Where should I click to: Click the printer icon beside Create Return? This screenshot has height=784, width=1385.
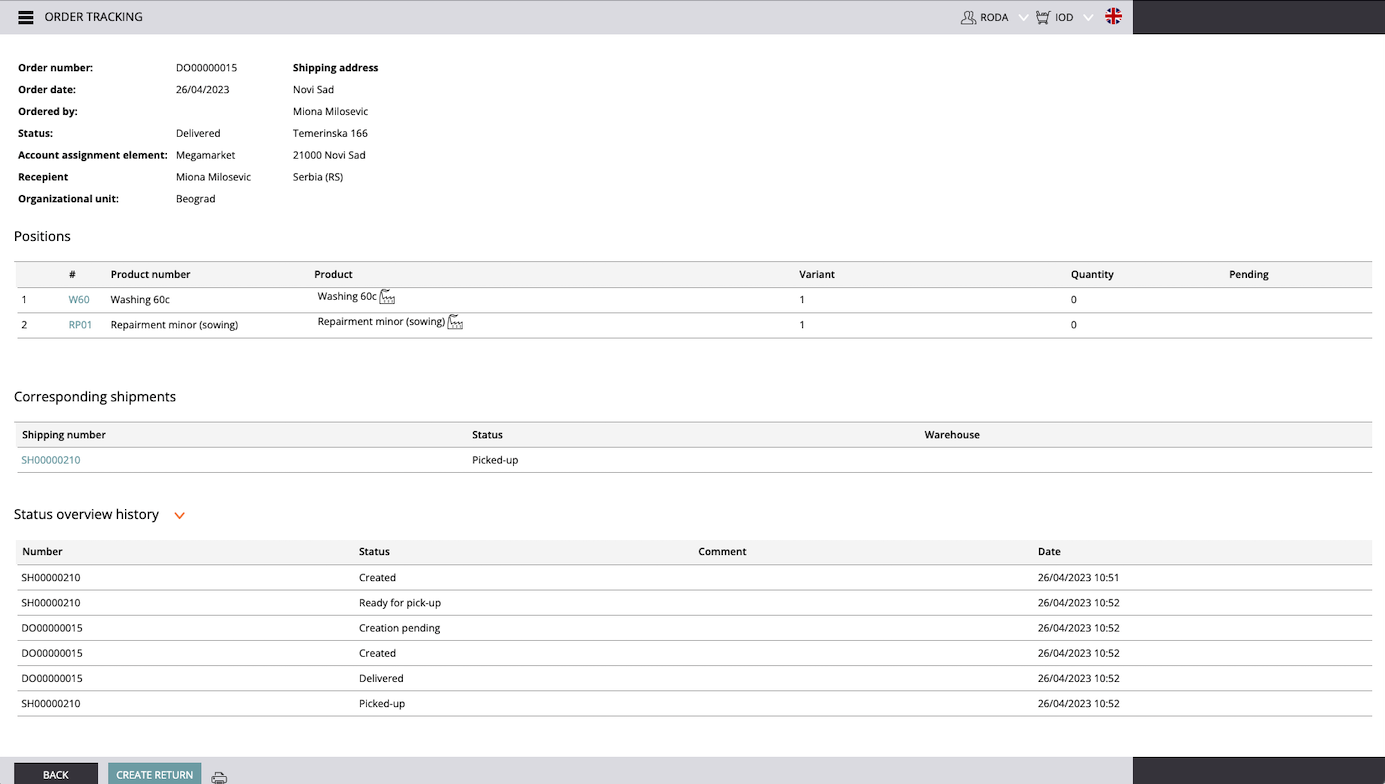(219, 777)
